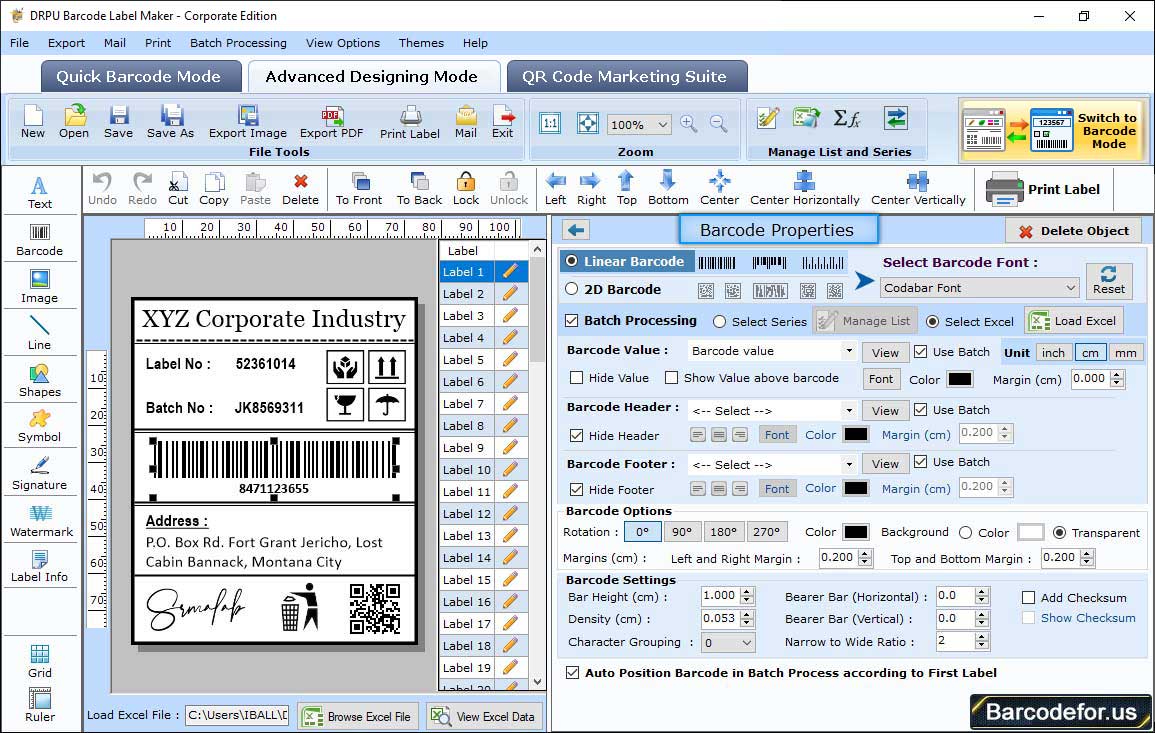Edit Label 5 pencil icon
The height and width of the screenshot is (733, 1155).
510,360
